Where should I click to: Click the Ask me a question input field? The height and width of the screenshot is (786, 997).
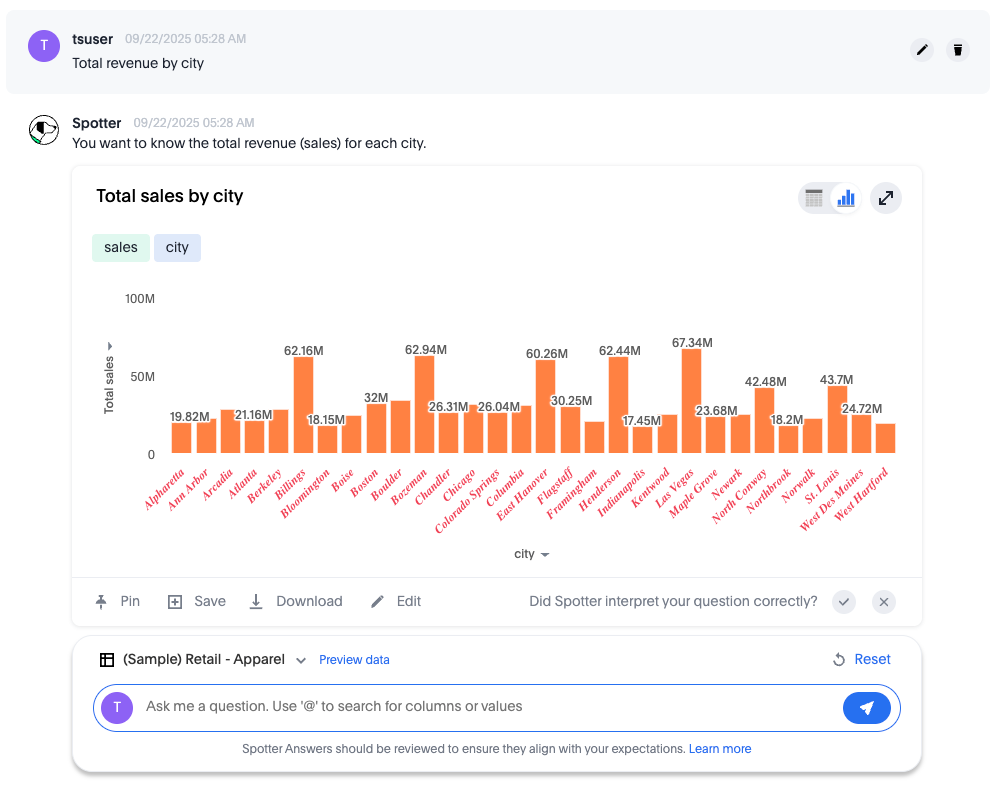pos(450,707)
